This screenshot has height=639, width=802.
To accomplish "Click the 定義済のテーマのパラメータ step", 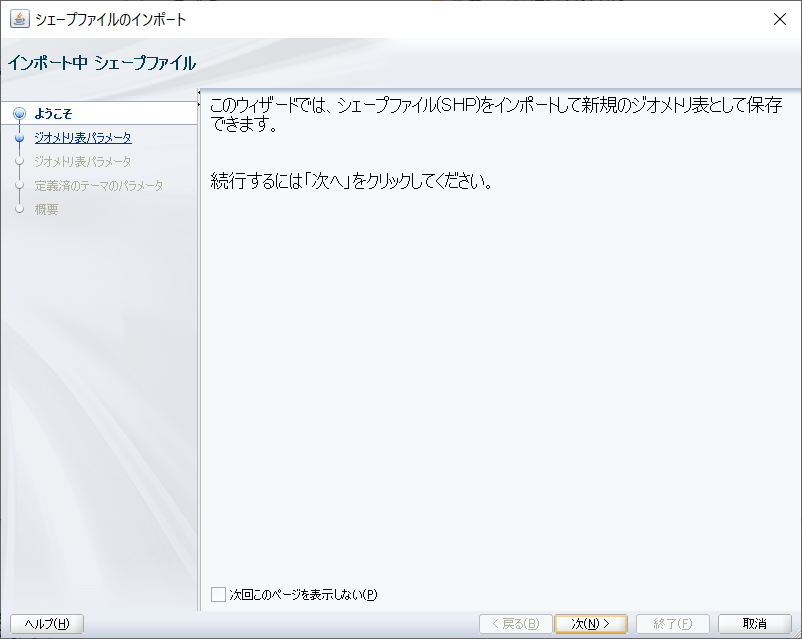I will click(x=99, y=185).
